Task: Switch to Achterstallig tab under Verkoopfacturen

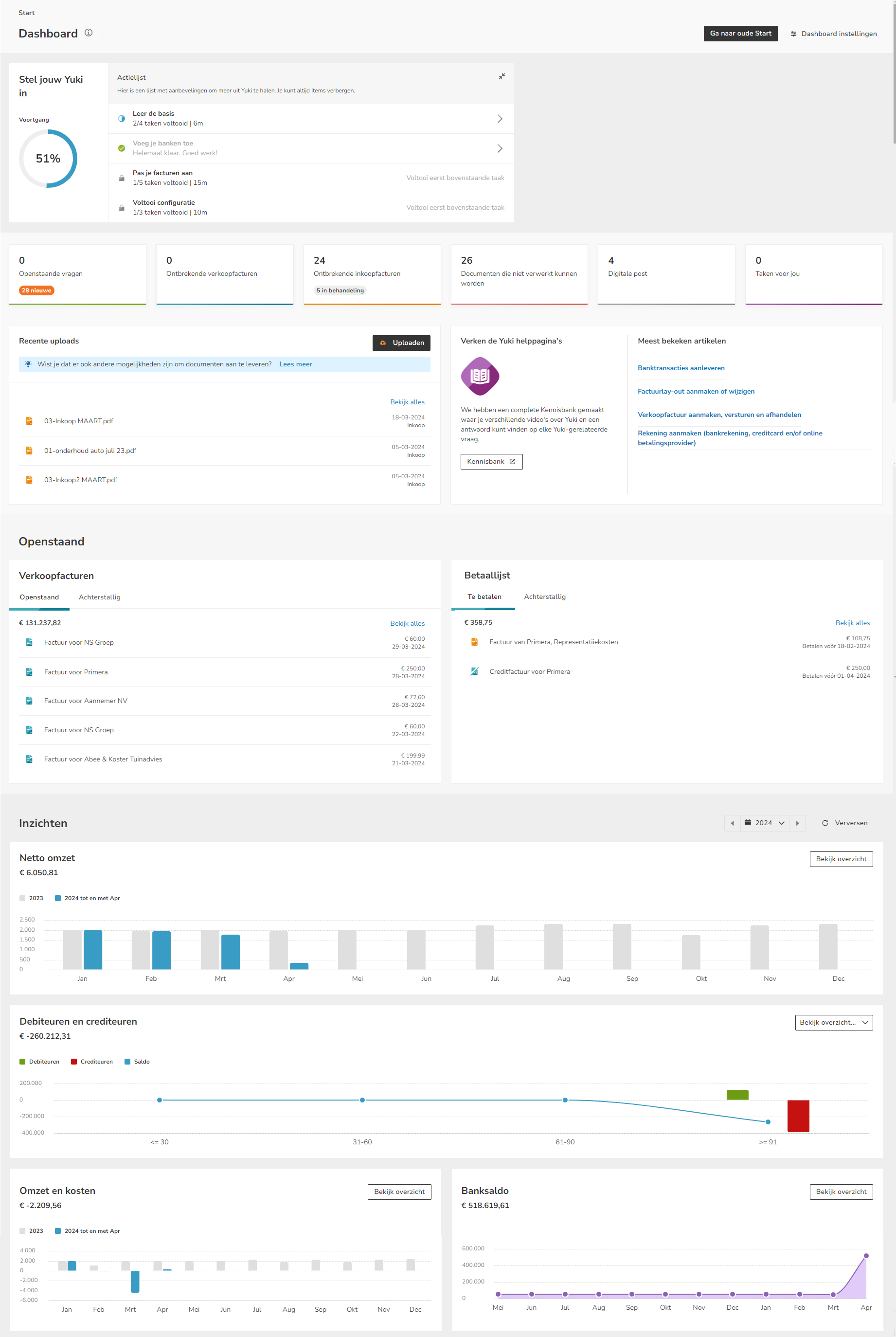Action: click(99, 597)
